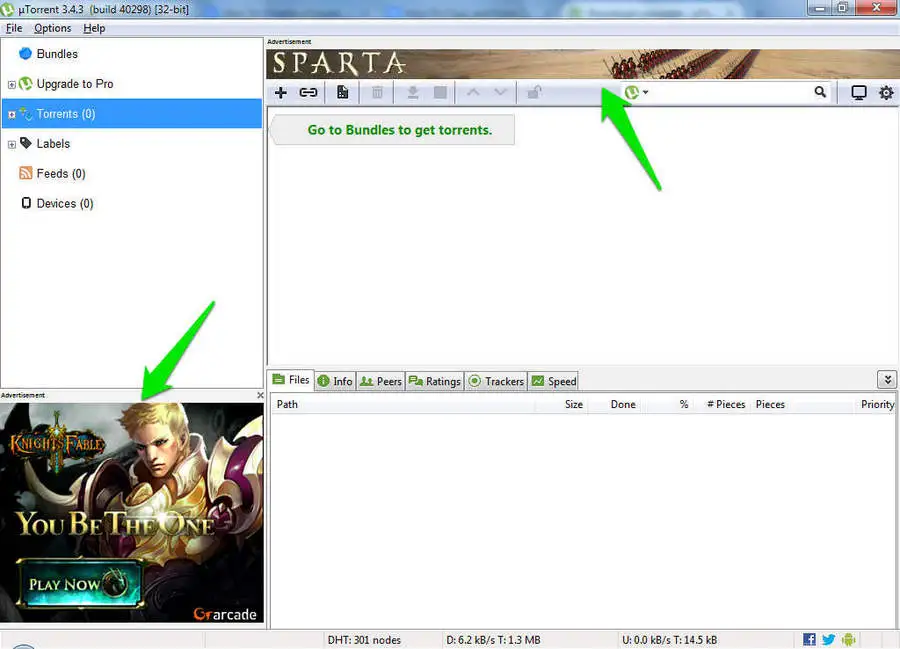
Task: Click the Add Torrent plus icon
Action: 281,92
